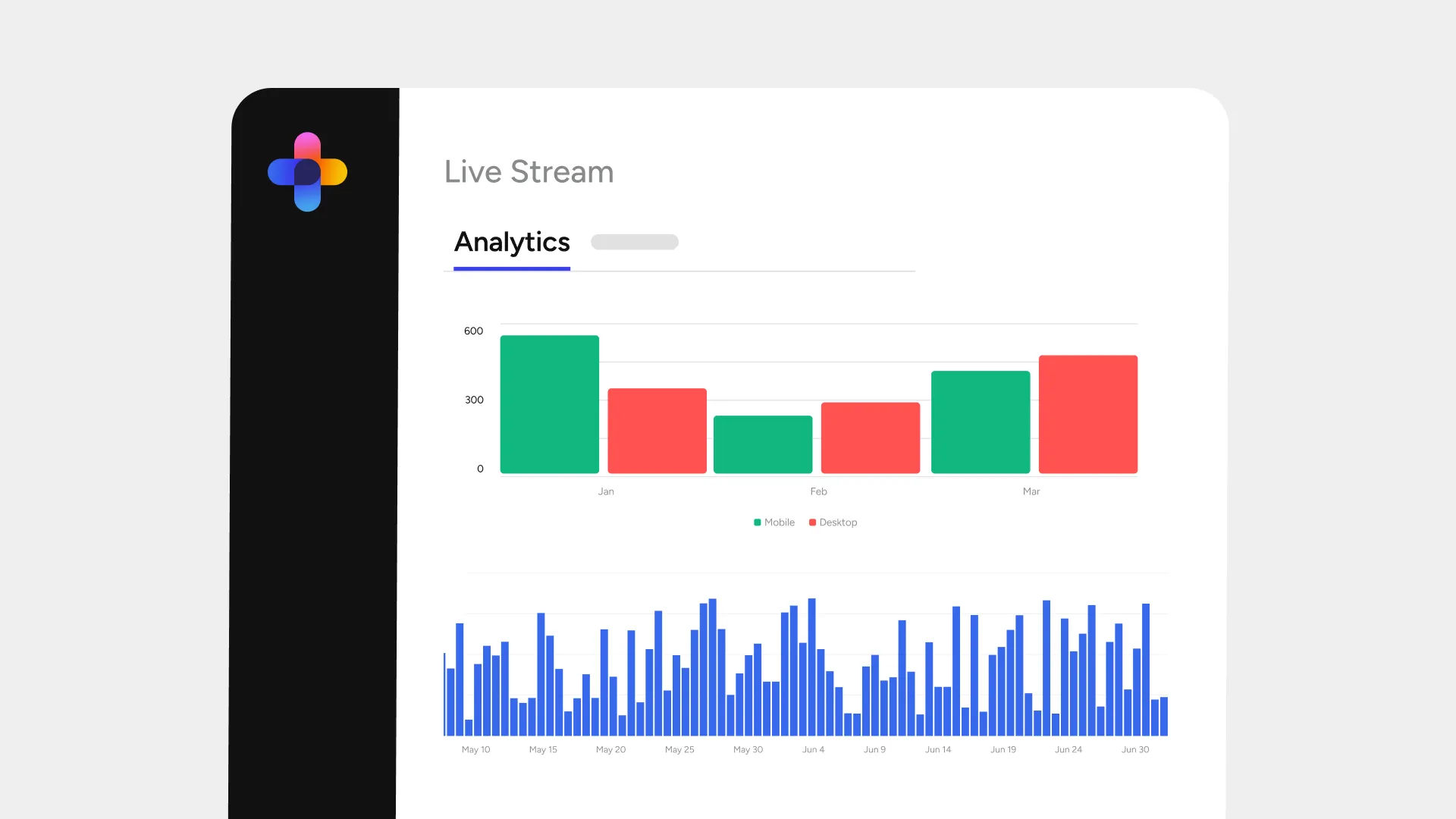The height and width of the screenshot is (819, 1456).
Task: Click the Jun 30 timeline label
Action: pyautogui.click(x=1134, y=749)
